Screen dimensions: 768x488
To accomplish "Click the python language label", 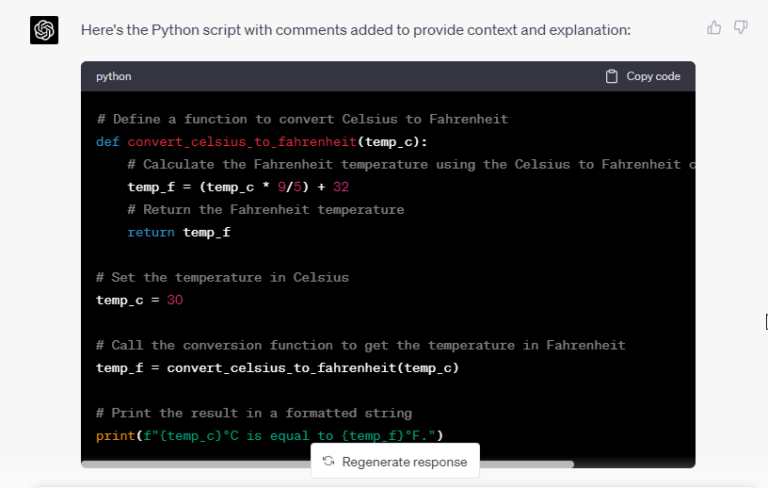I will coord(114,76).
